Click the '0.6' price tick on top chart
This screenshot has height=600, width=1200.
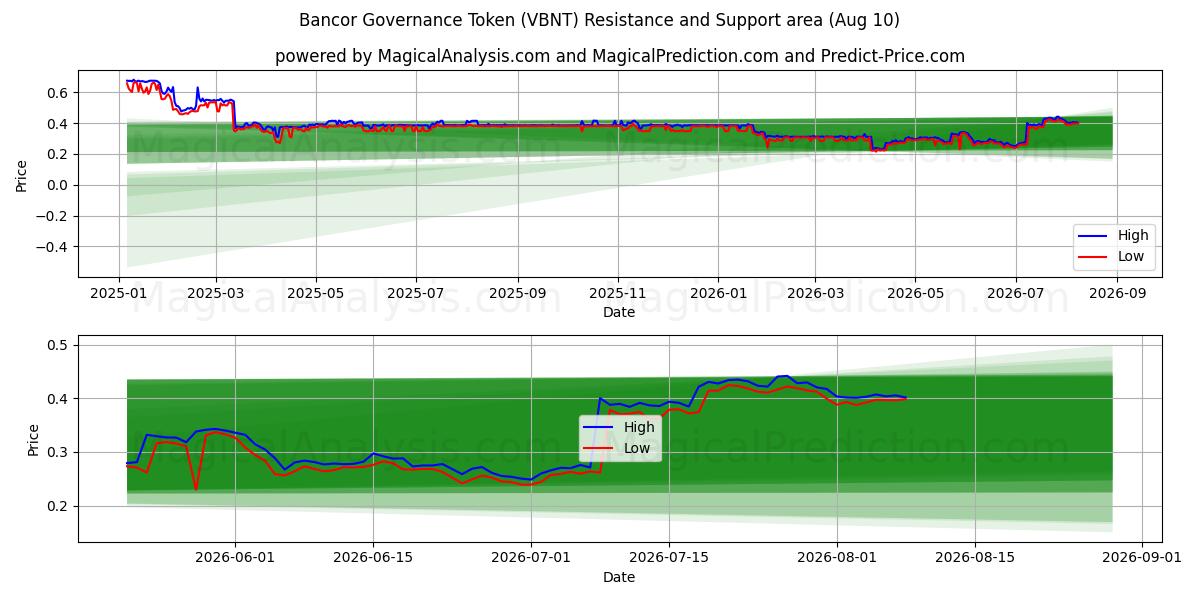pyautogui.click(x=57, y=93)
